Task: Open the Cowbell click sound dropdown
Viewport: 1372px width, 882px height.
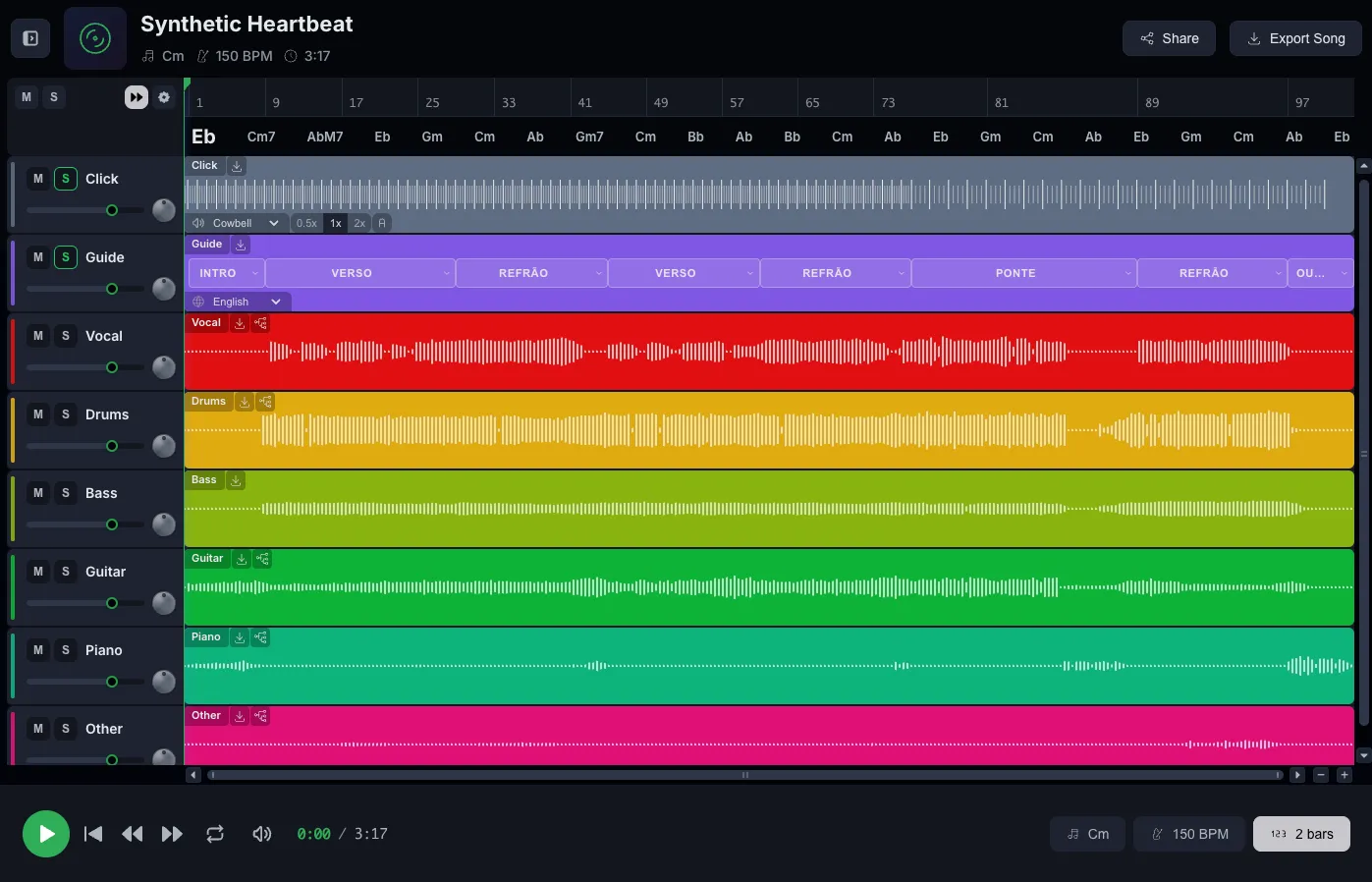Action: 237,223
